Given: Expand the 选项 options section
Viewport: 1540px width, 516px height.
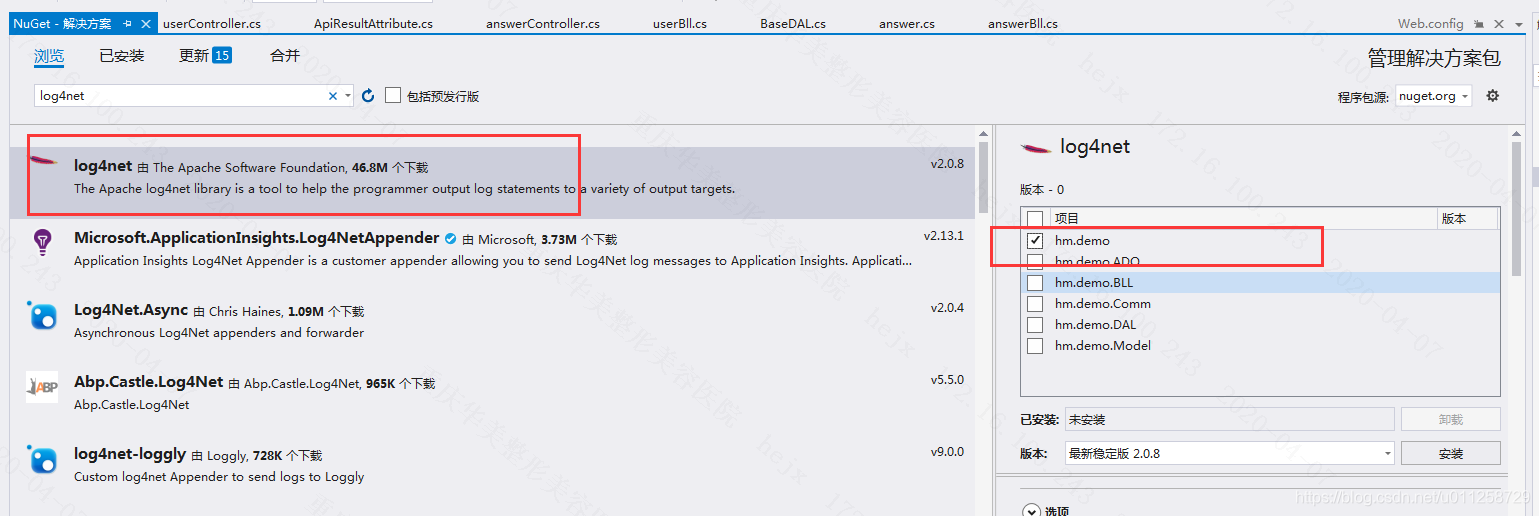Looking at the screenshot, I should (1031, 511).
